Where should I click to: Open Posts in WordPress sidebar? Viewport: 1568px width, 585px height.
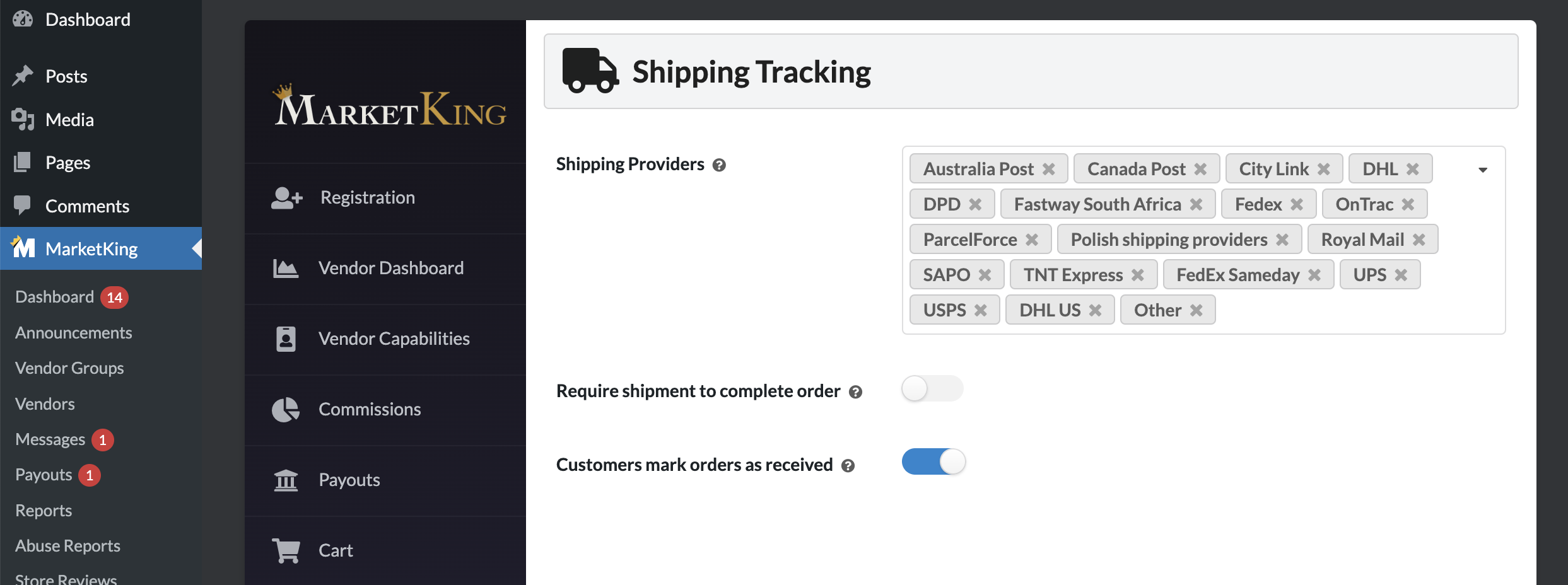click(x=66, y=76)
